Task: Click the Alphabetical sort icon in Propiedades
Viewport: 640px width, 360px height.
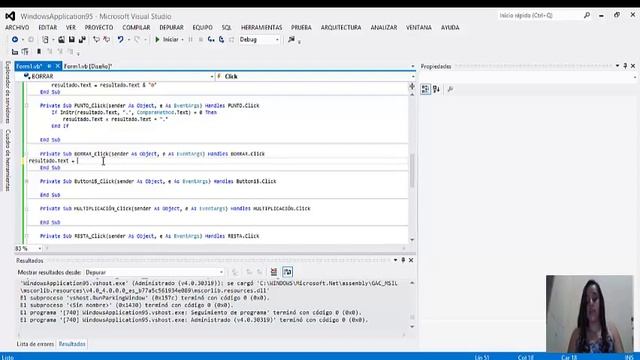Action: click(x=436, y=89)
